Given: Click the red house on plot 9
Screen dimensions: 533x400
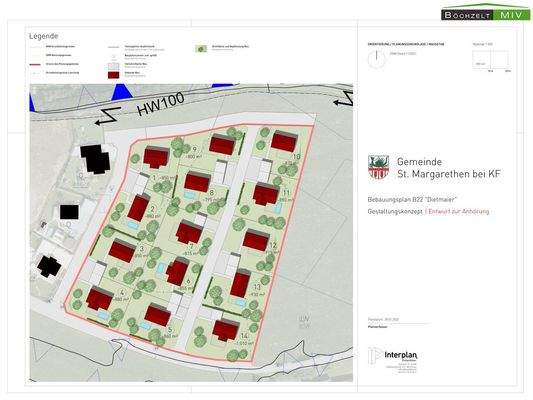Looking at the screenshot, I should [x=222, y=144].
